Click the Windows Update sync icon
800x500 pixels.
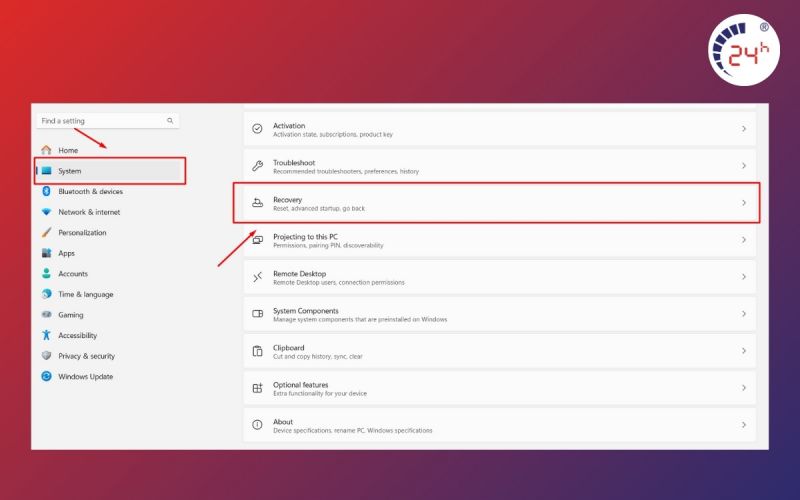click(46, 377)
